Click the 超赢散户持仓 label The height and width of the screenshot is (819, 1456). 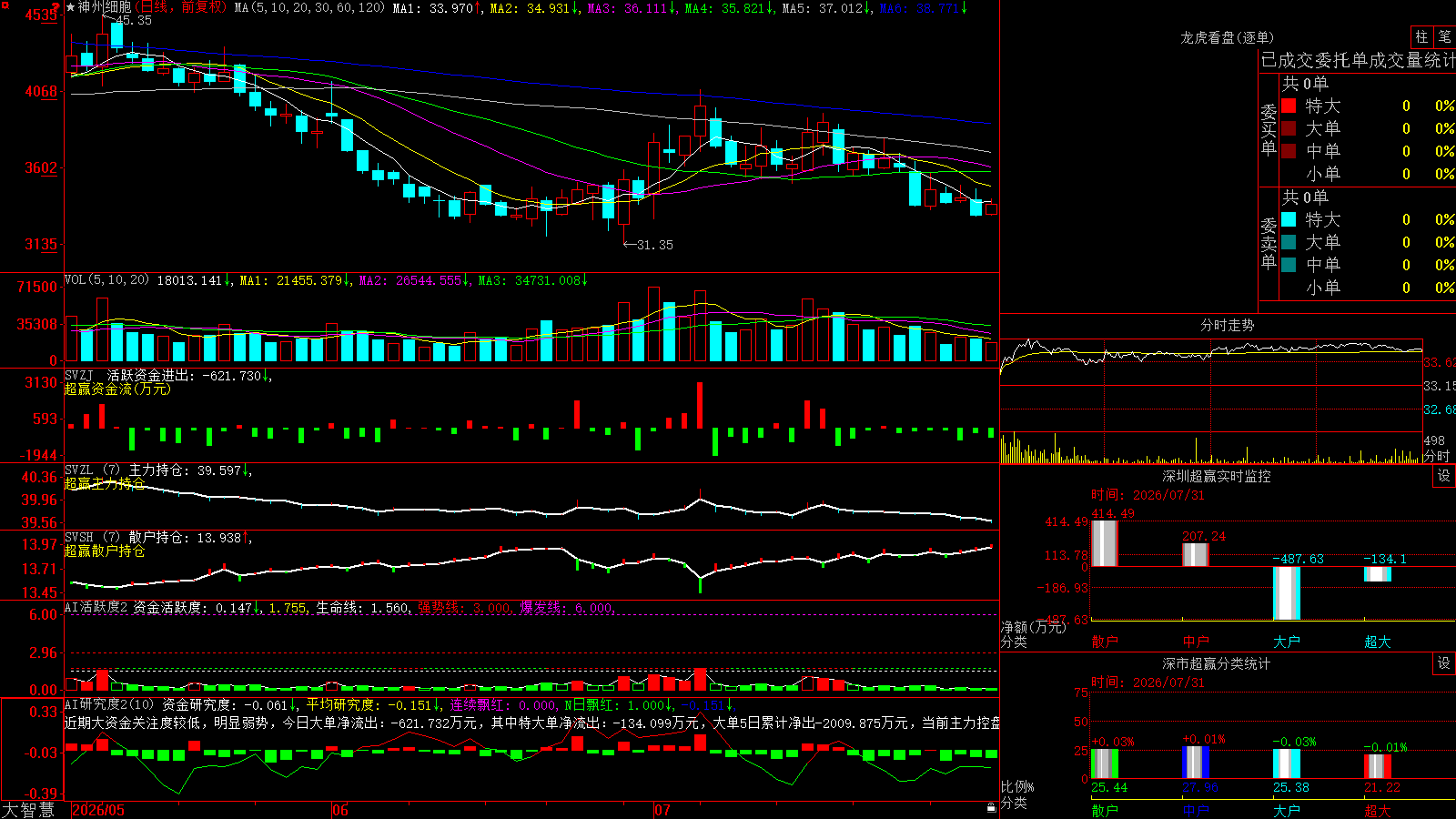(105, 551)
